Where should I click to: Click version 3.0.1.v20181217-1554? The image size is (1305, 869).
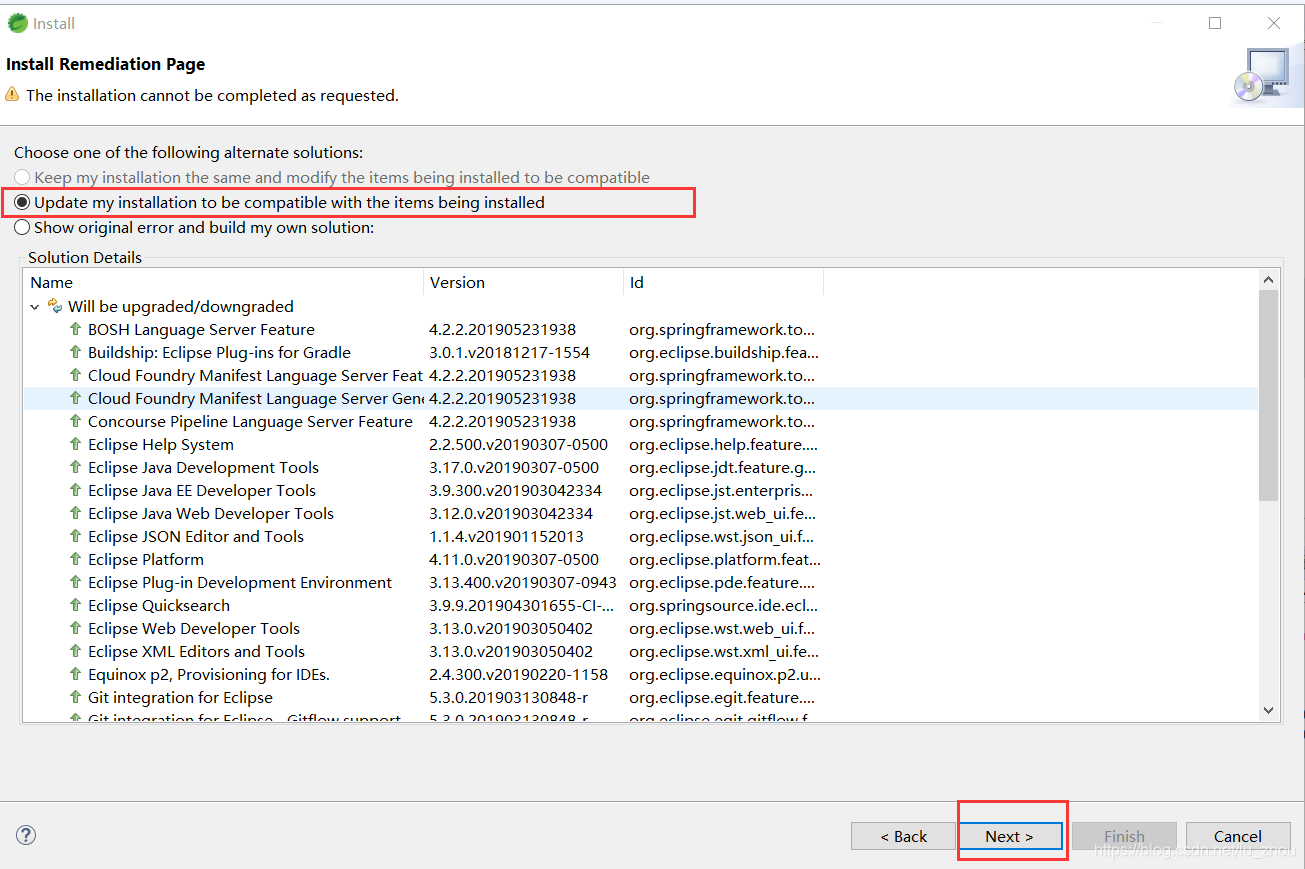click(509, 352)
